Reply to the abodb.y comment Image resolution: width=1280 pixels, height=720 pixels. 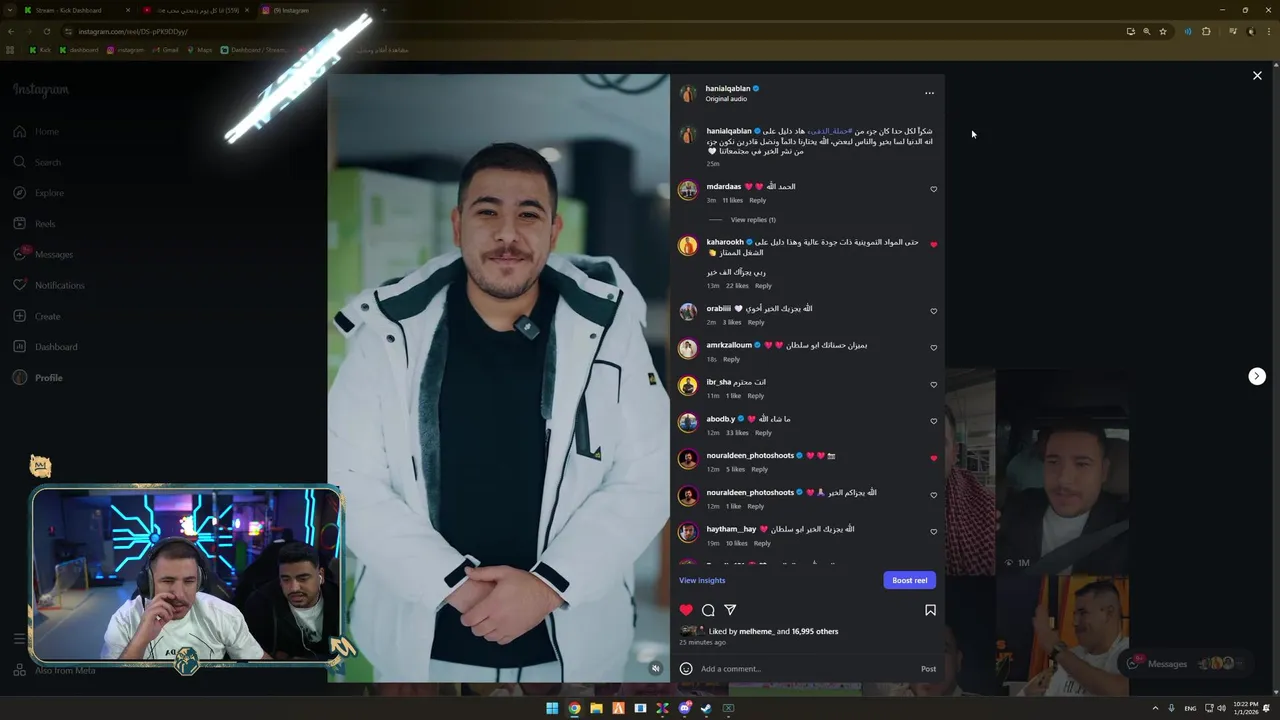coord(763,433)
